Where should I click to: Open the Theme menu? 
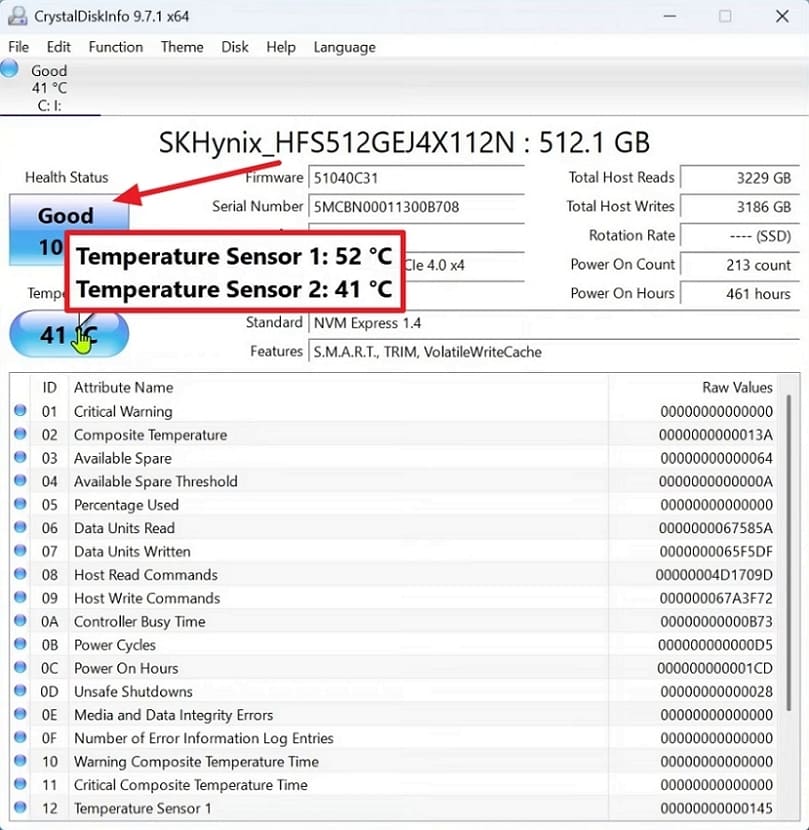point(181,47)
